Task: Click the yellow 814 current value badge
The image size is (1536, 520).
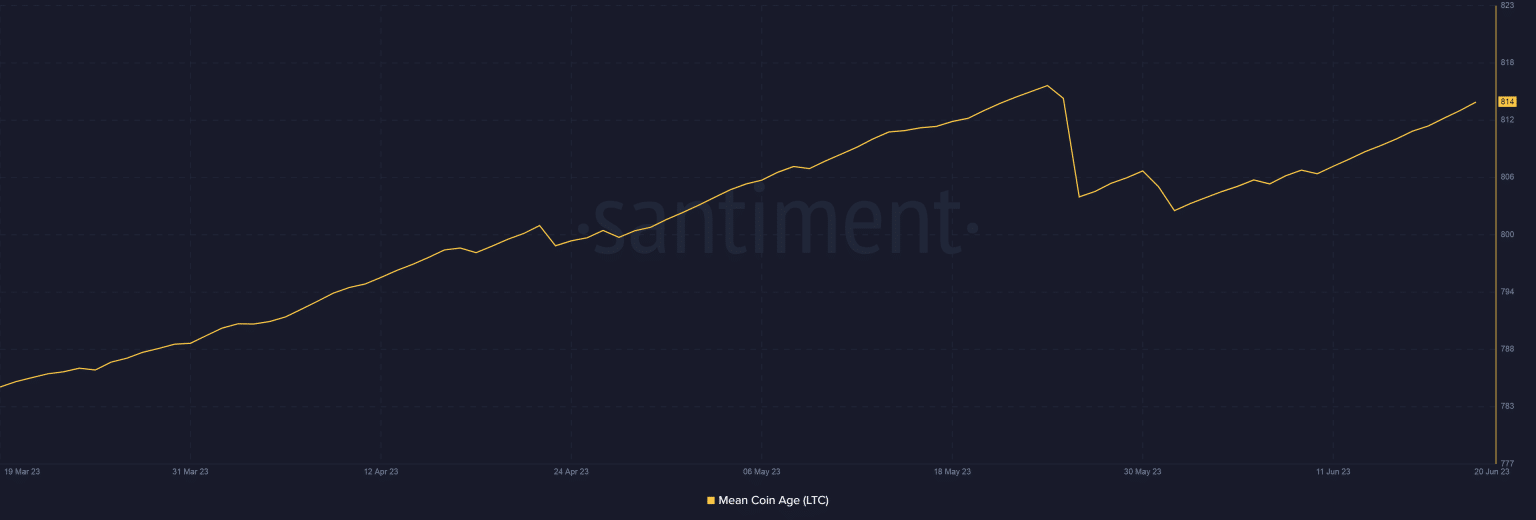Action: tap(1508, 102)
